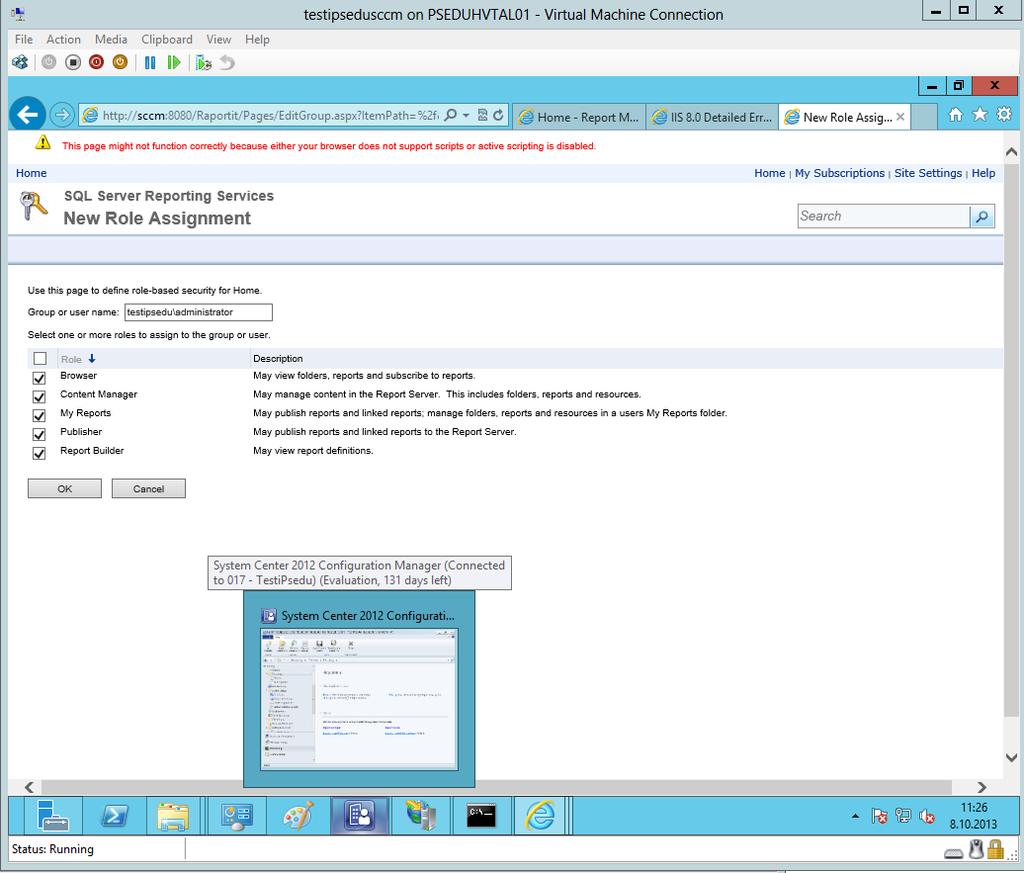The height and width of the screenshot is (873, 1024).
Task: Open IE Tools gear menu
Action: click(x=1004, y=115)
